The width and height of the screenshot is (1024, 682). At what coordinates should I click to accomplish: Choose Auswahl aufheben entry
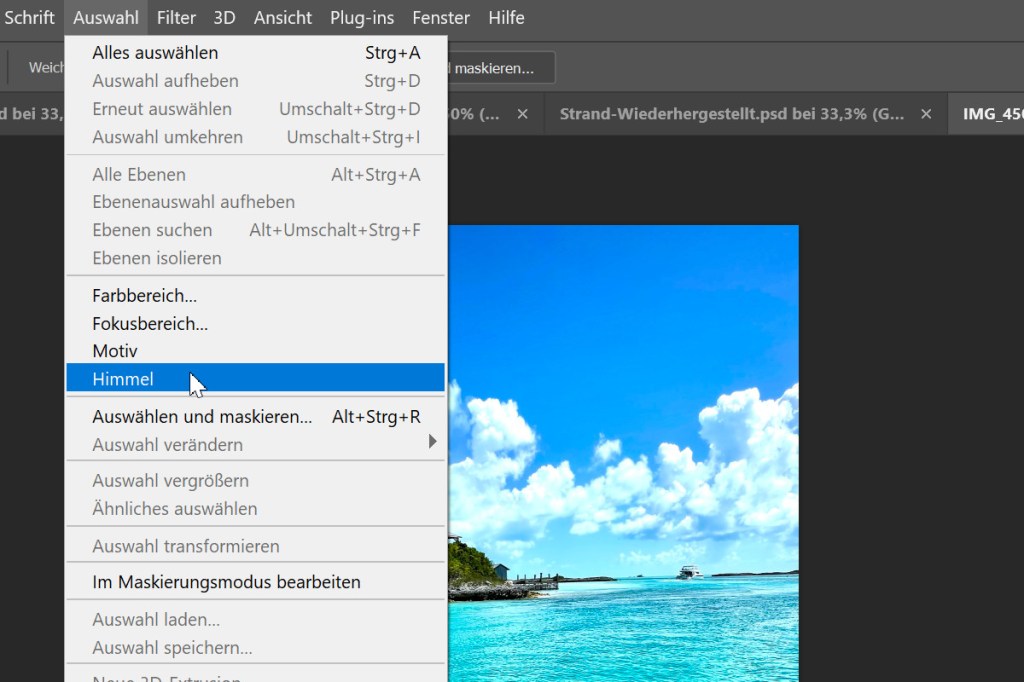coord(255,81)
